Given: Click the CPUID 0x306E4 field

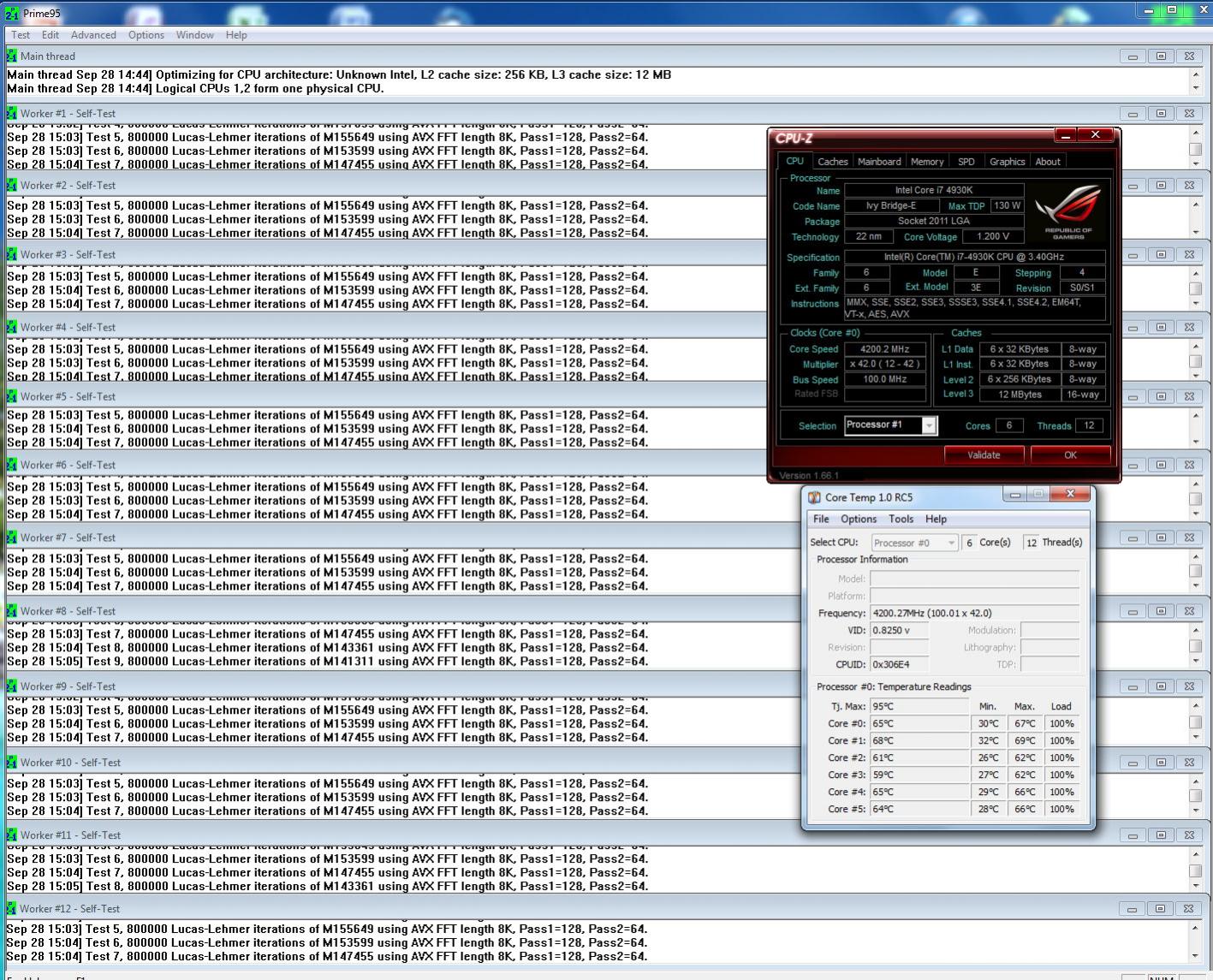Looking at the screenshot, I should (x=899, y=664).
